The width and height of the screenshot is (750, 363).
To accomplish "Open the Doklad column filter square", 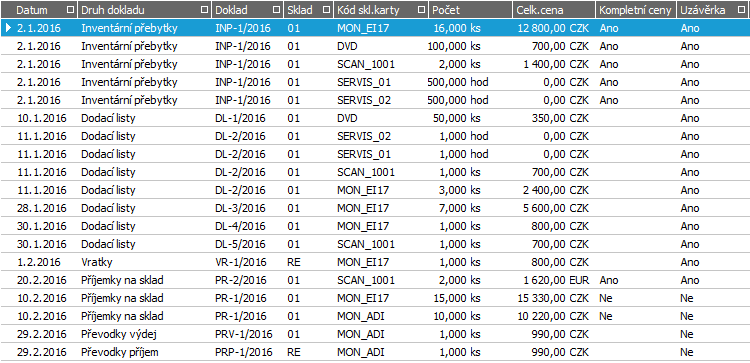I will point(276,10).
